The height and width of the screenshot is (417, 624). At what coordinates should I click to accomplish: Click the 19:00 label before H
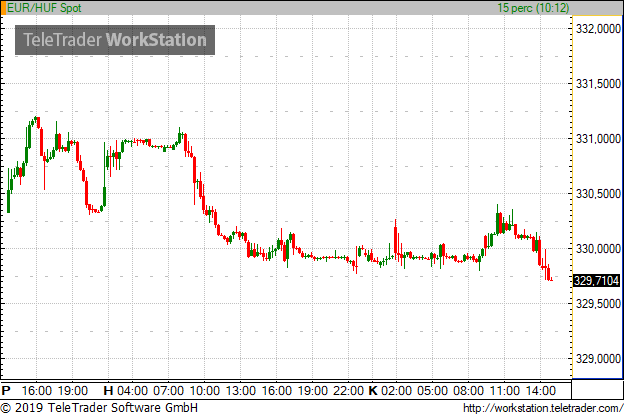click(x=73, y=391)
